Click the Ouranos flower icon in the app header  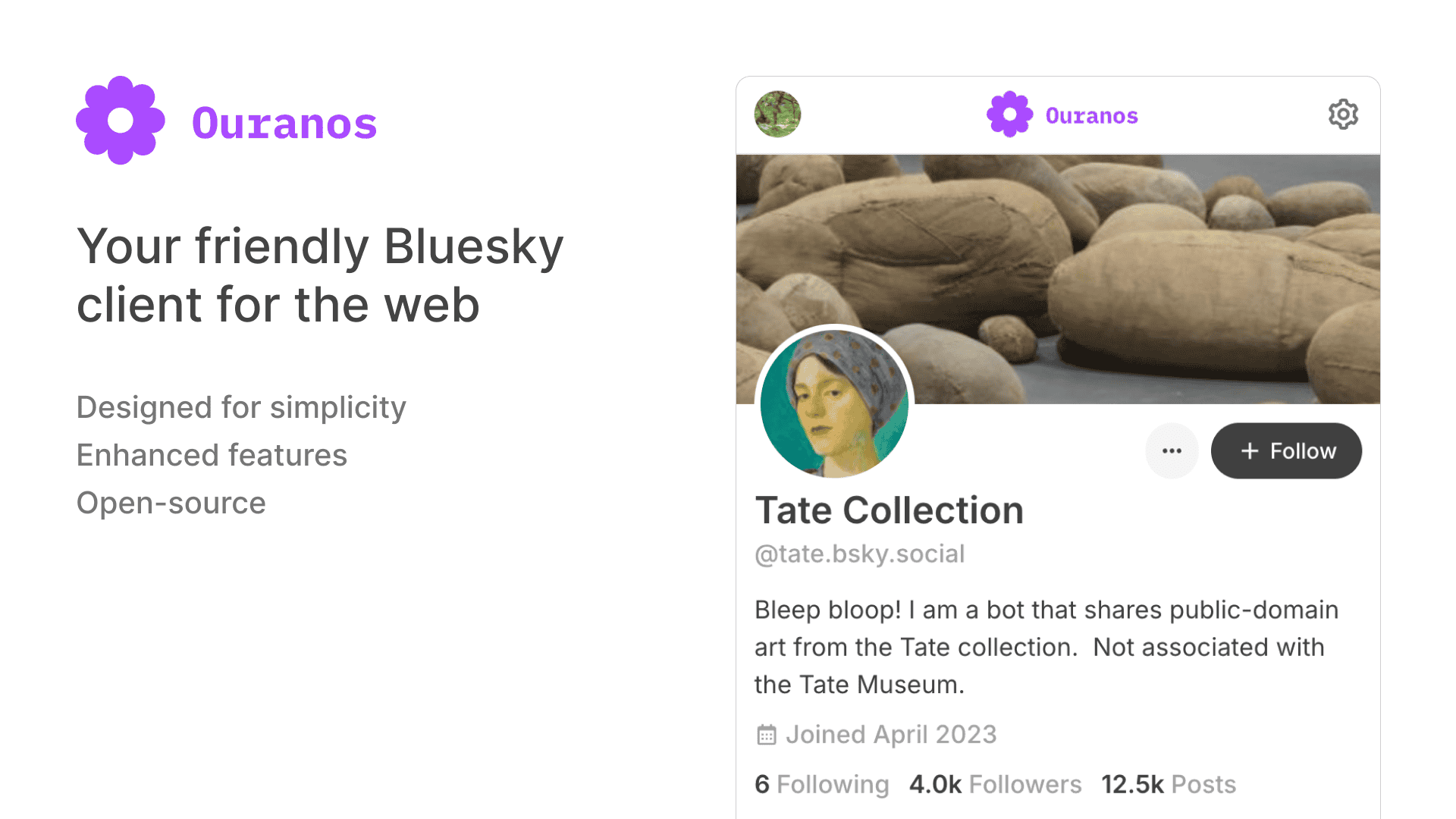[1009, 115]
